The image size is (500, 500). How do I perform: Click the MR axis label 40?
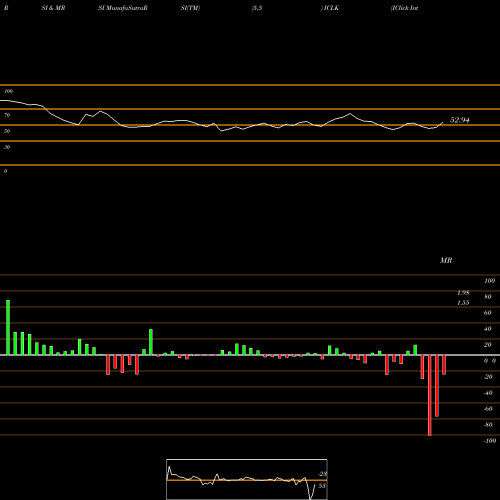point(488,329)
